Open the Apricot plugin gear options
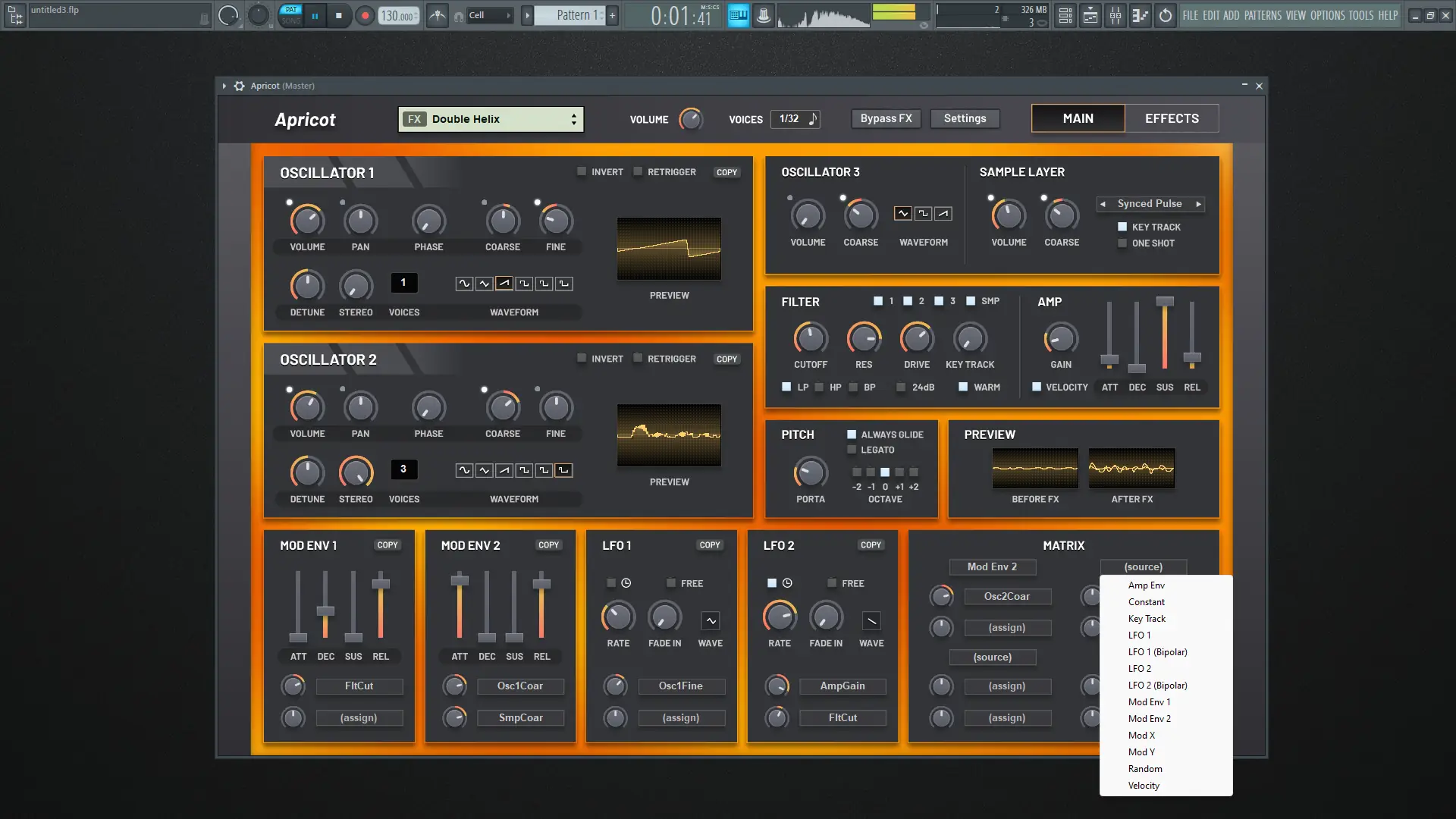Image resolution: width=1456 pixels, height=819 pixels. pos(239,86)
